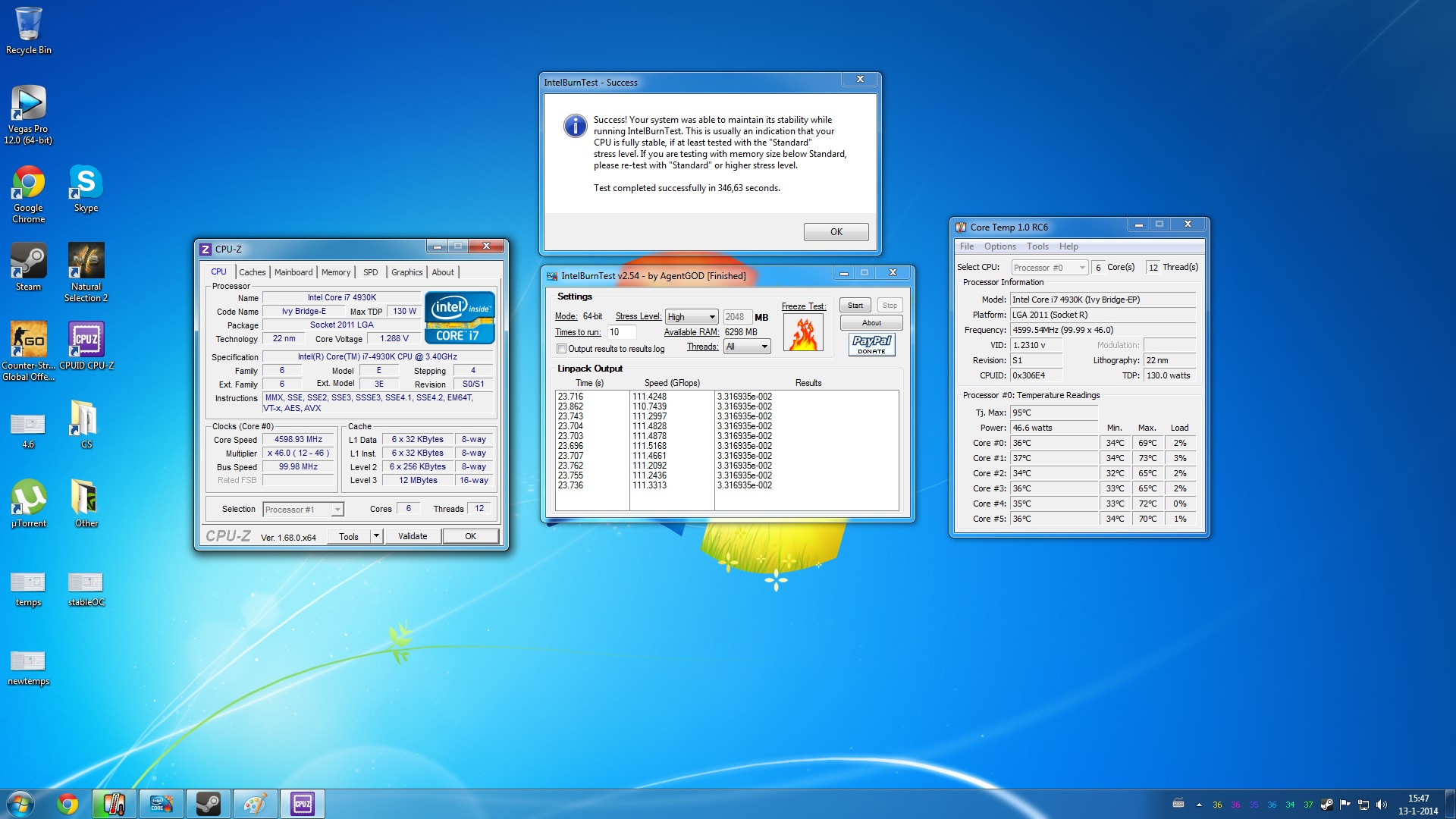
Task: Click the About button in IntelBurnTest
Action: click(871, 323)
